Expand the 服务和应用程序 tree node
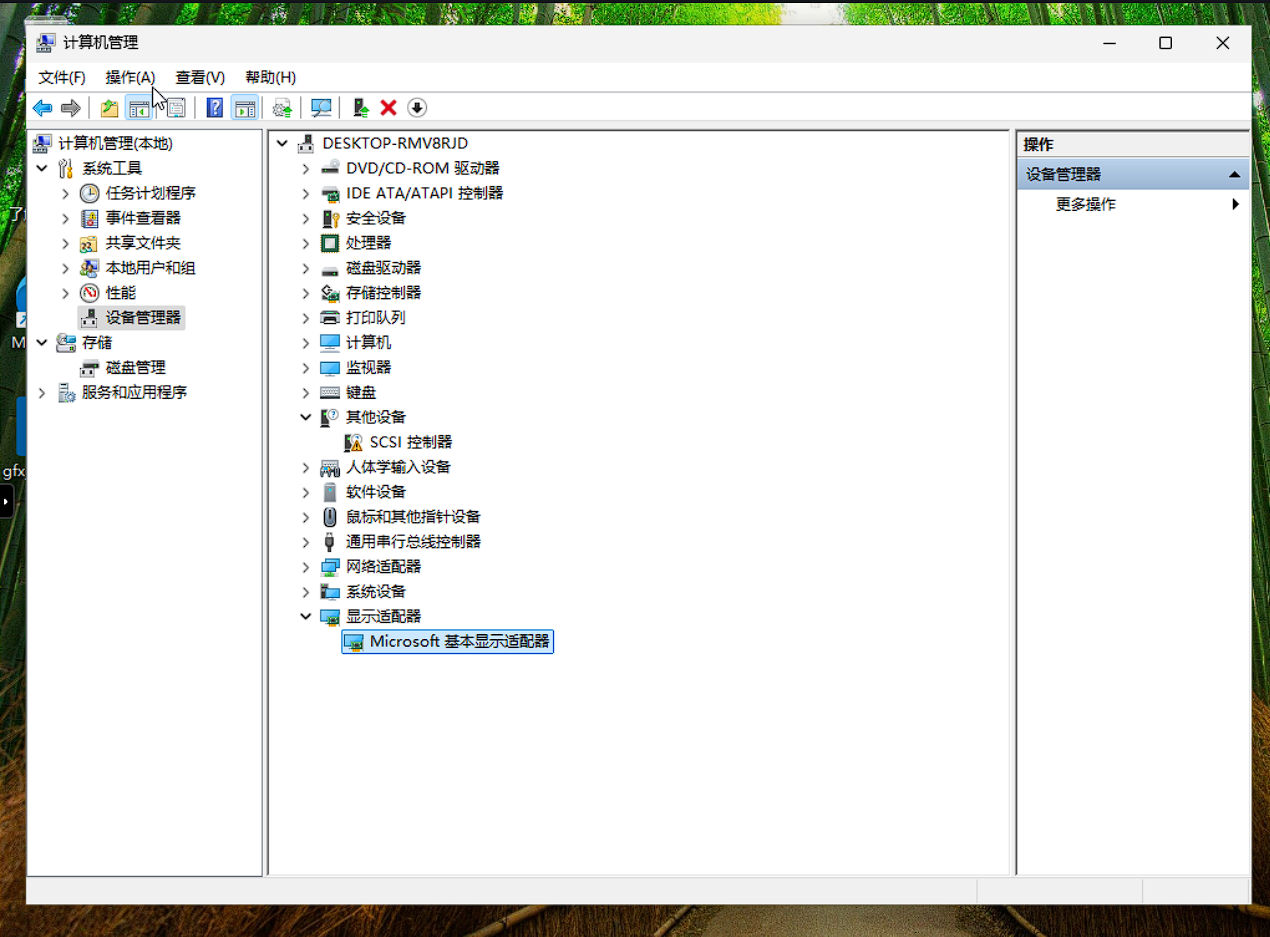Viewport: 1270px width, 937px height. point(42,393)
